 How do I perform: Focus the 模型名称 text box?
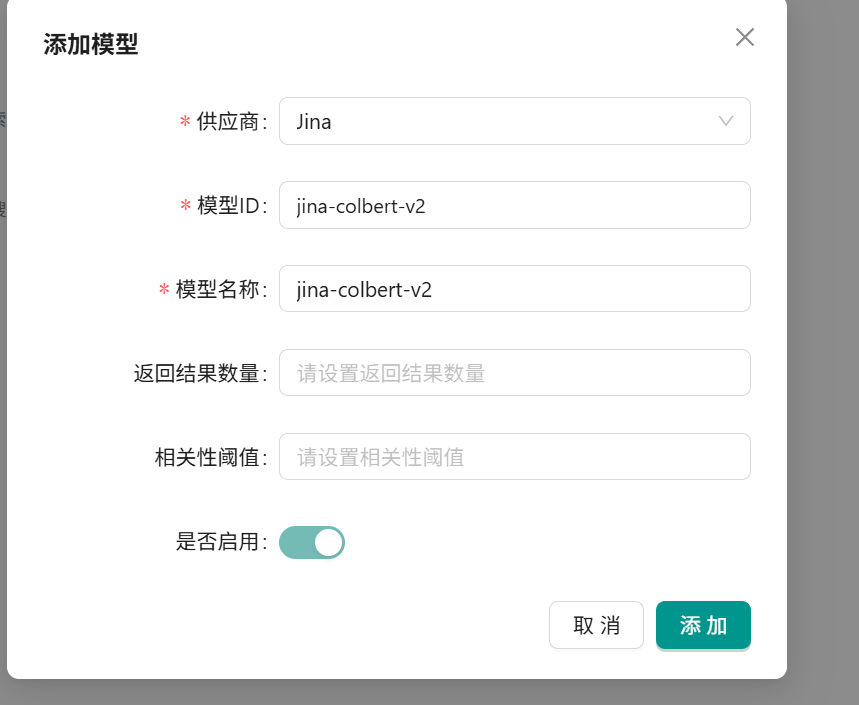[x=514, y=289]
